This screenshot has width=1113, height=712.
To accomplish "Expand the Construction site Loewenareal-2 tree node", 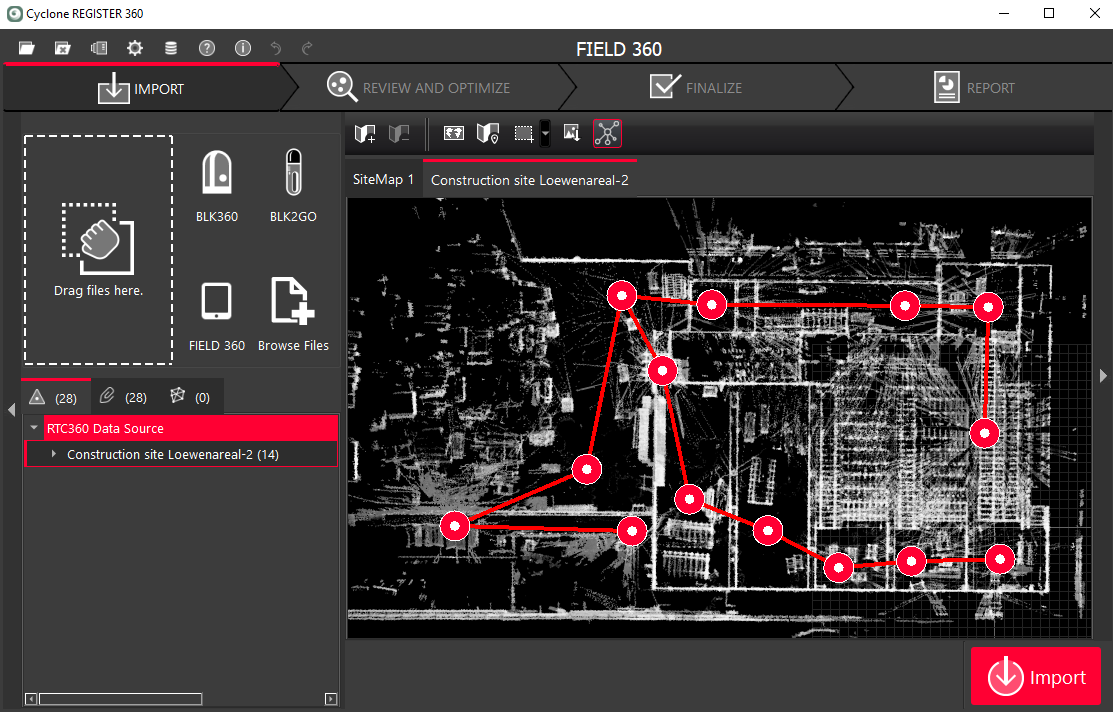I will 53,454.
